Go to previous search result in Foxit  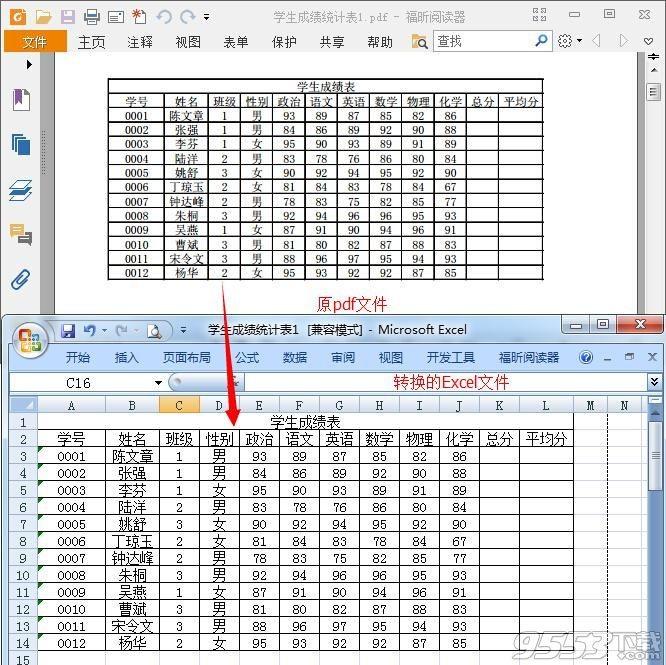tap(596, 41)
